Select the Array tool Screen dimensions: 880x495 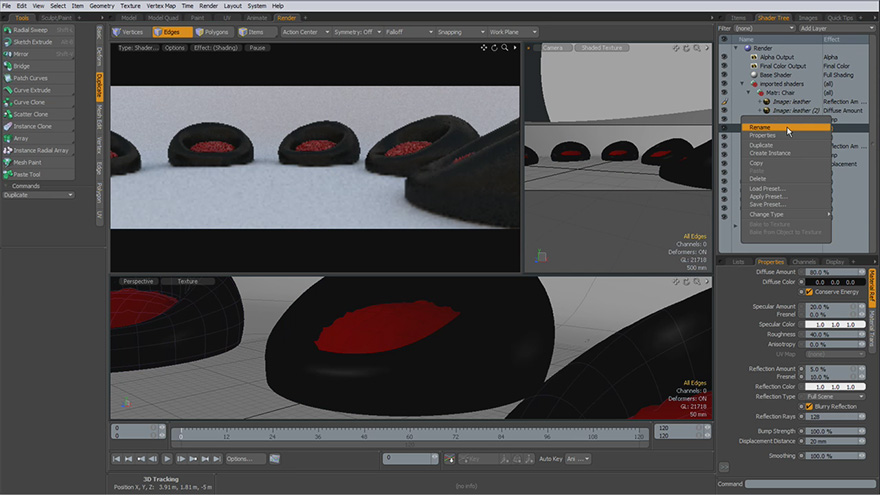tap(38, 139)
